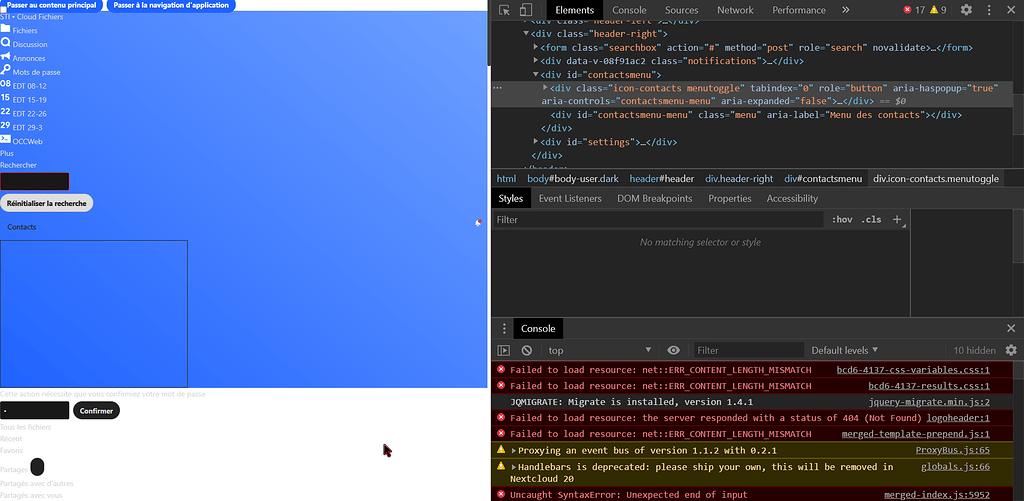Open the Properties tab
Image resolution: width=1024 pixels, height=501 pixels.
coord(729,199)
